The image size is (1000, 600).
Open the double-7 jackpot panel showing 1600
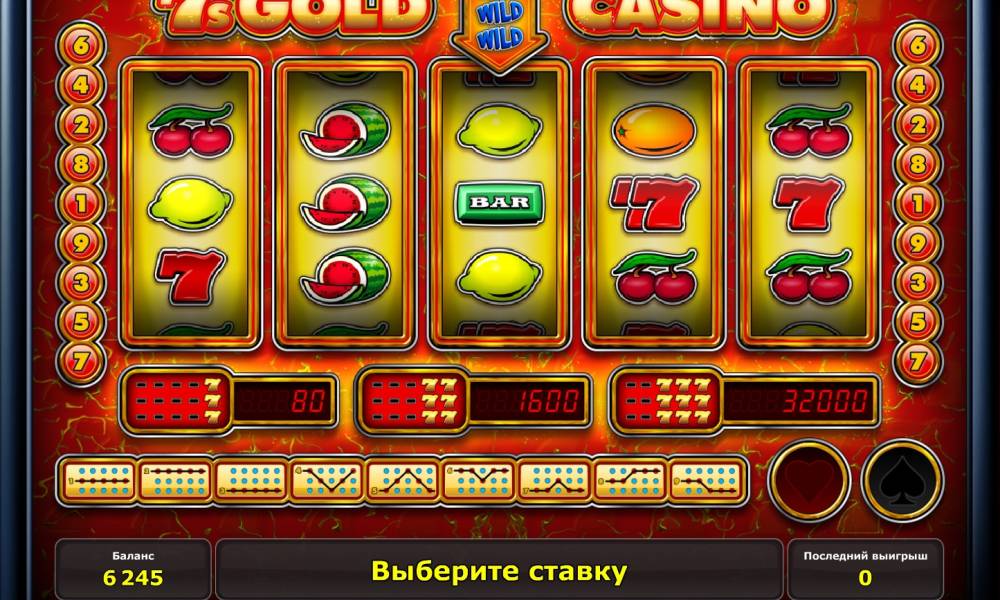(474, 402)
